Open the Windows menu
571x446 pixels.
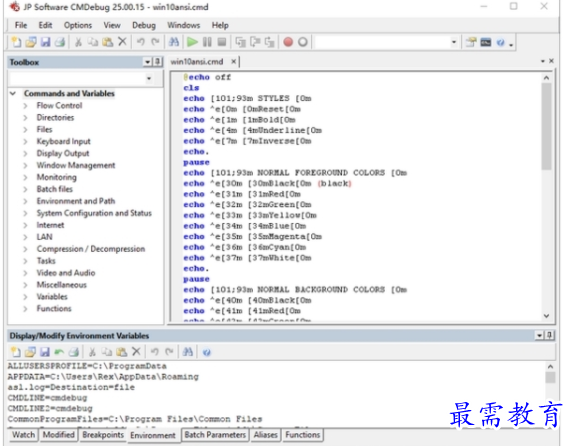tap(184, 25)
